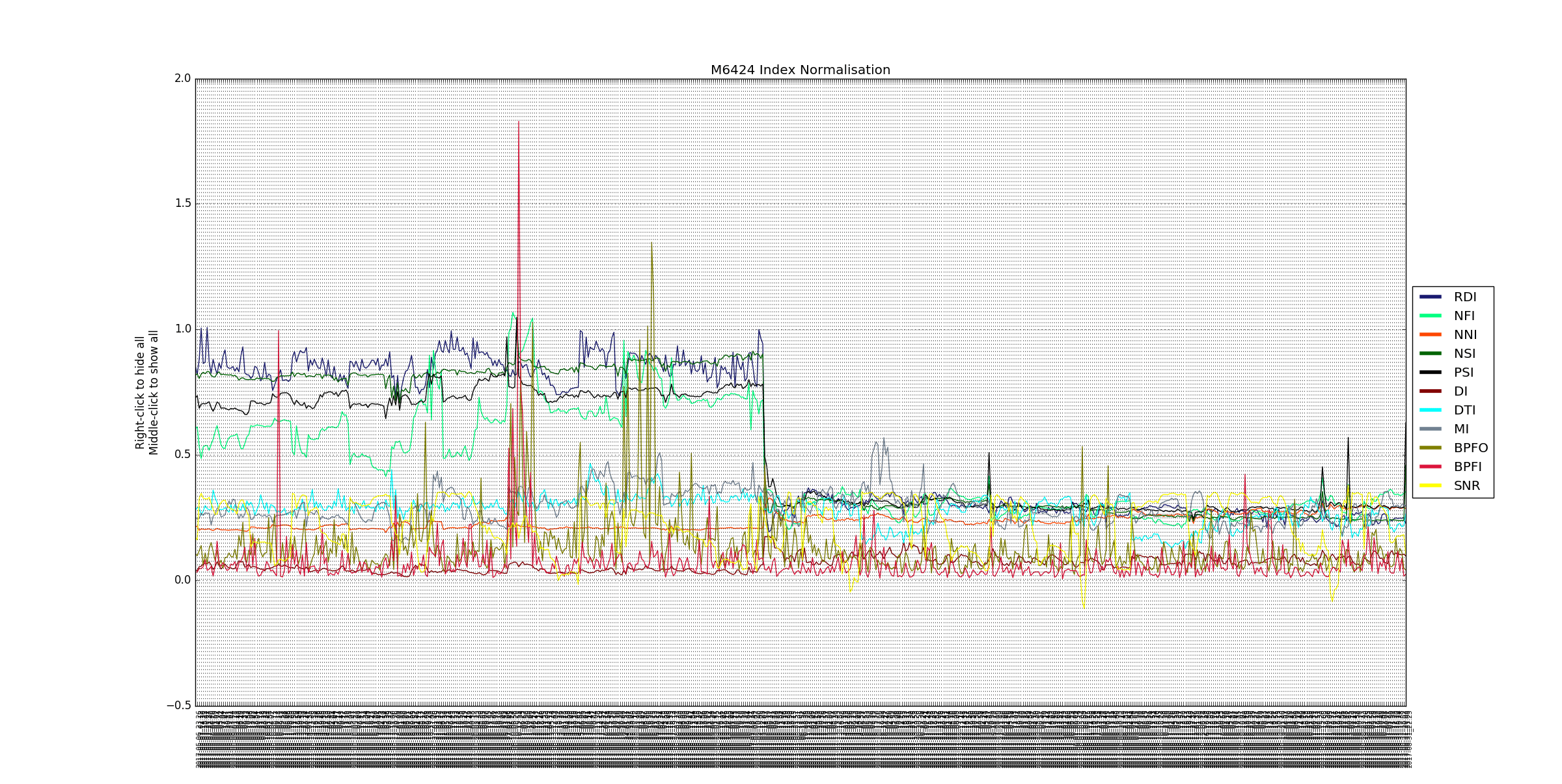Click the cyan DTI legend line
This screenshot has height=784, width=1562.
point(1430,410)
